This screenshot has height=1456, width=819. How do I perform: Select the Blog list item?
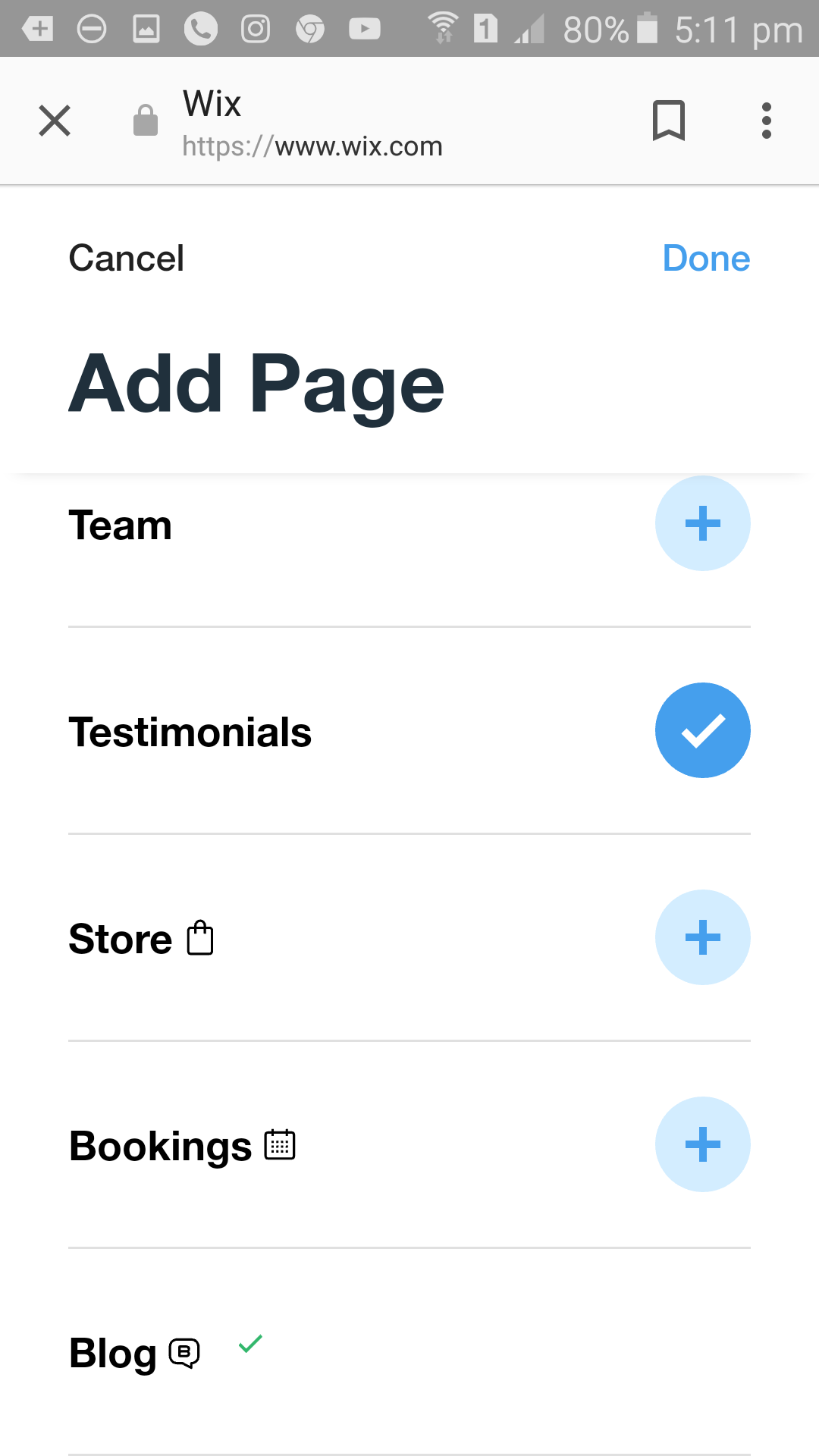coord(113,1353)
